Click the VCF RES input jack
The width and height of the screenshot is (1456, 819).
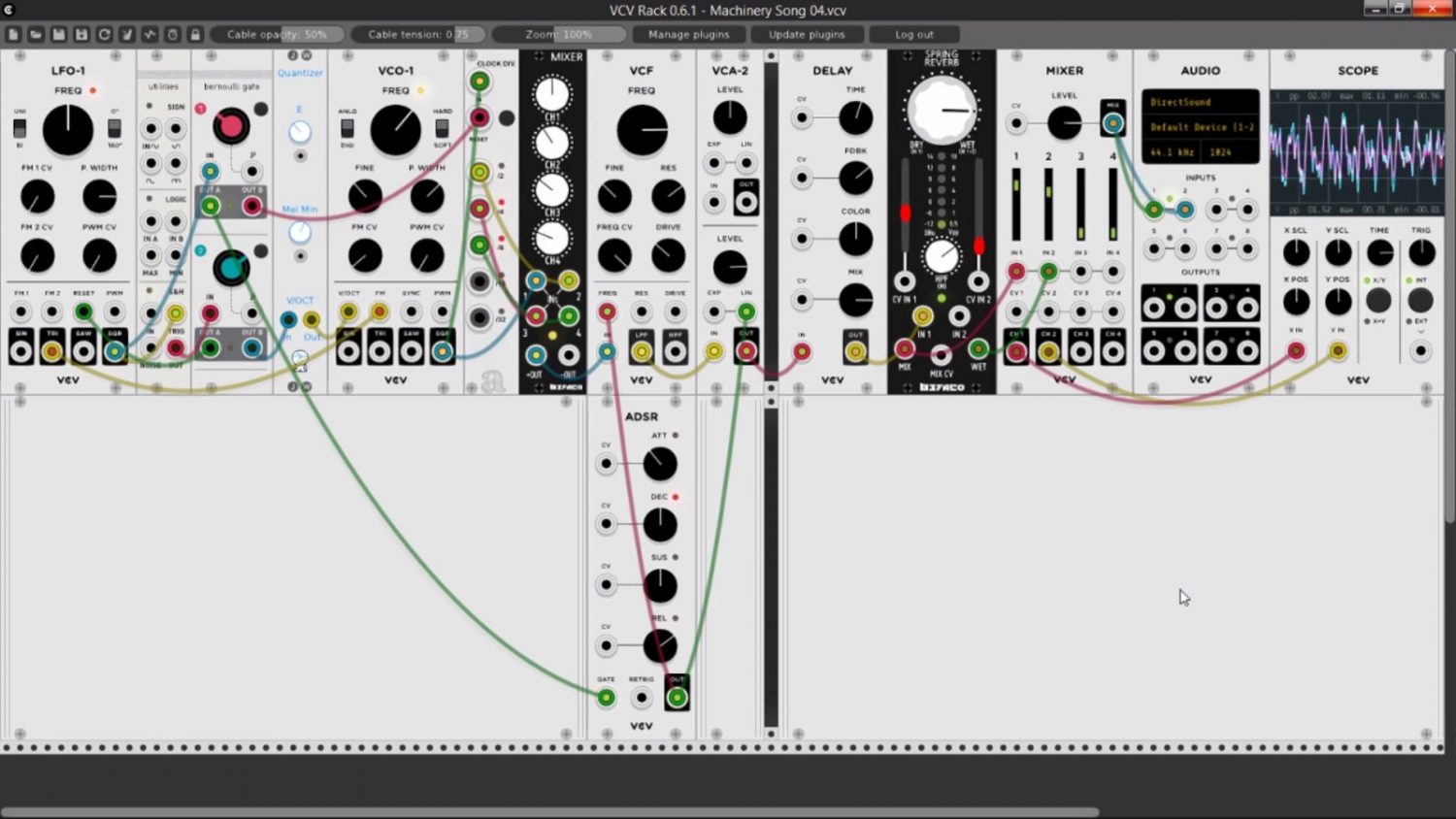[x=642, y=311]
